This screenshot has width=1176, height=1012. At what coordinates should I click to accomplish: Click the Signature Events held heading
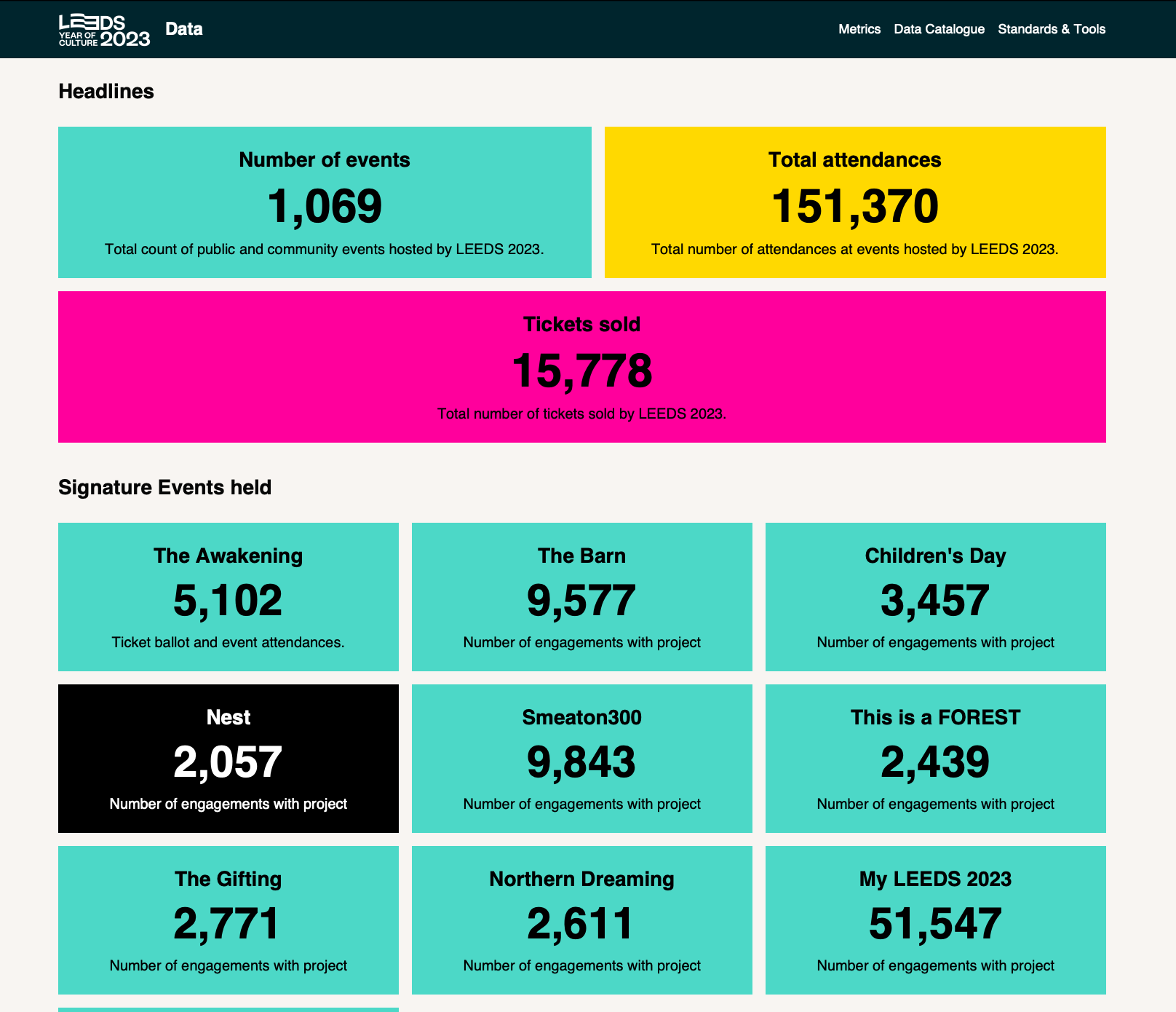point(165,487)
